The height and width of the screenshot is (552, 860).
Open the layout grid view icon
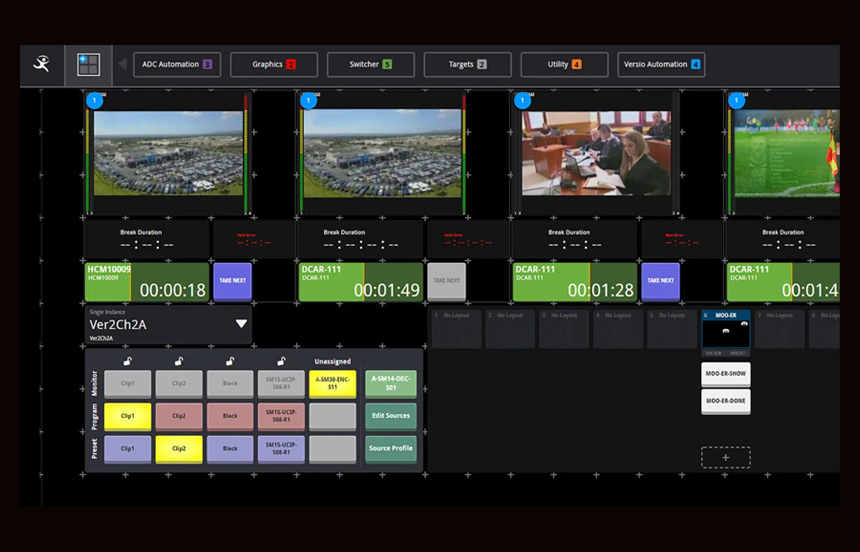click(88, 65)
